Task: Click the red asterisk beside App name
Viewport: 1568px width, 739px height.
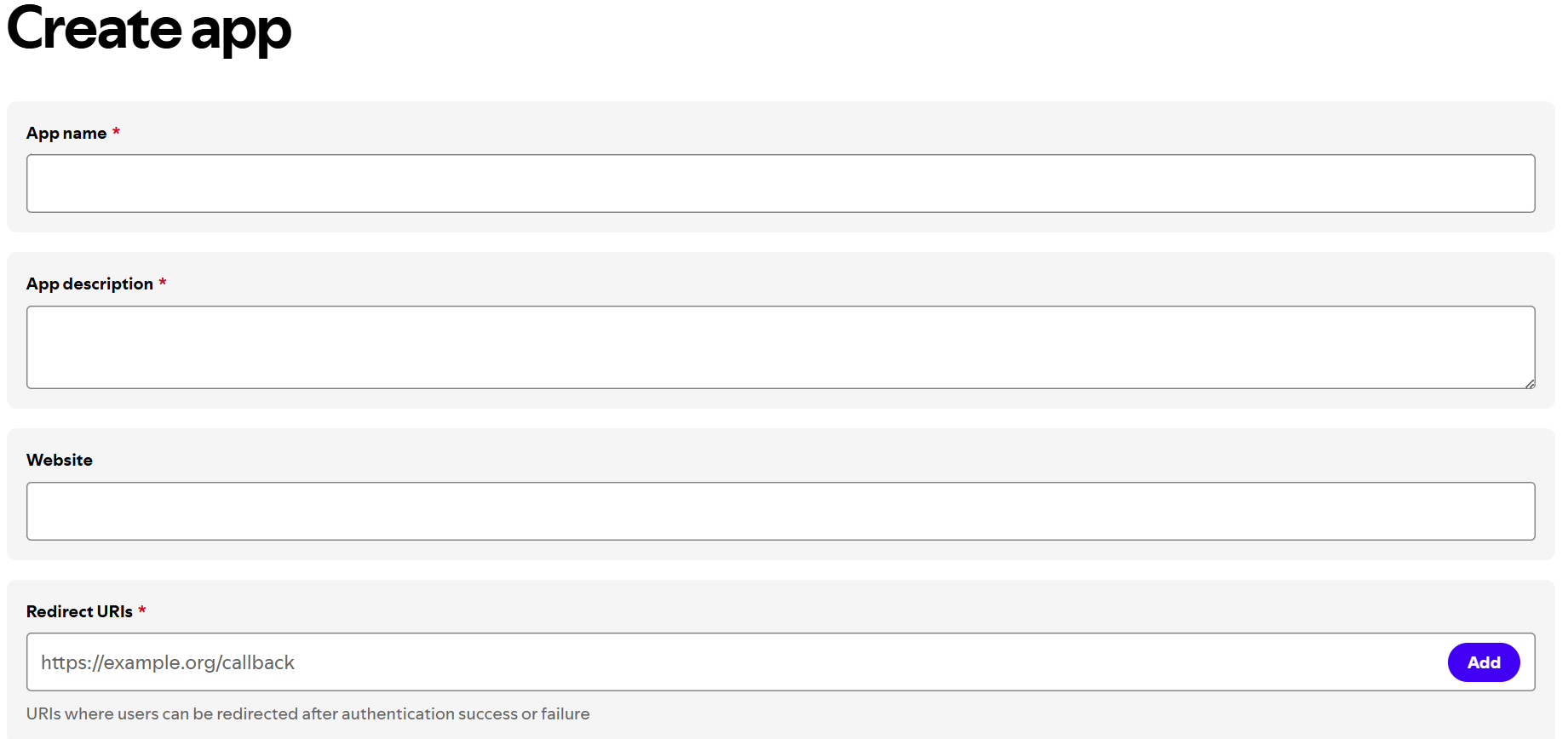Action: click(x=116, y=132)
